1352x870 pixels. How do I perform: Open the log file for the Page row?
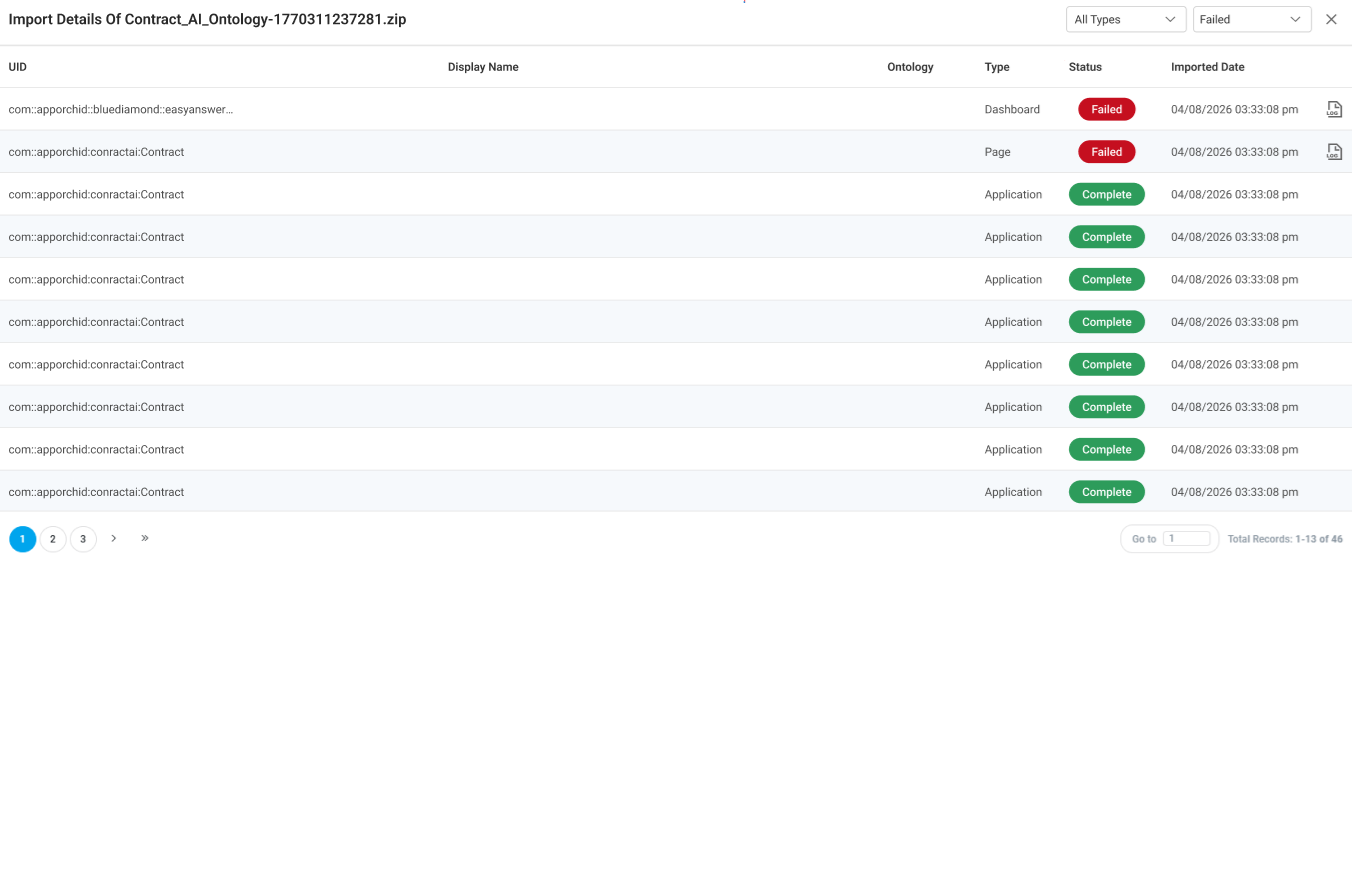click(1334, 152)
